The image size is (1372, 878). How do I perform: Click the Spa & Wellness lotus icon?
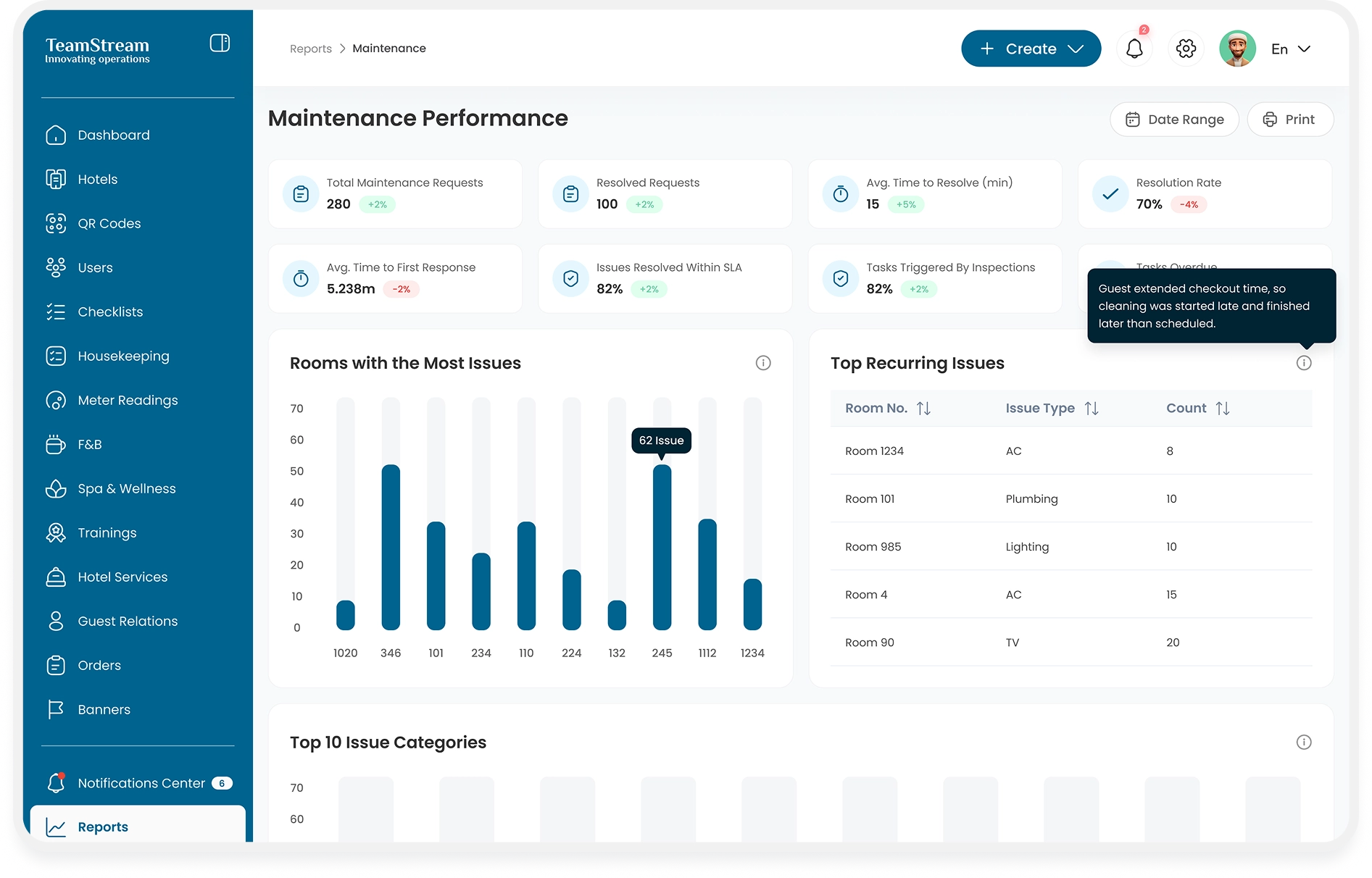(56, 489)
